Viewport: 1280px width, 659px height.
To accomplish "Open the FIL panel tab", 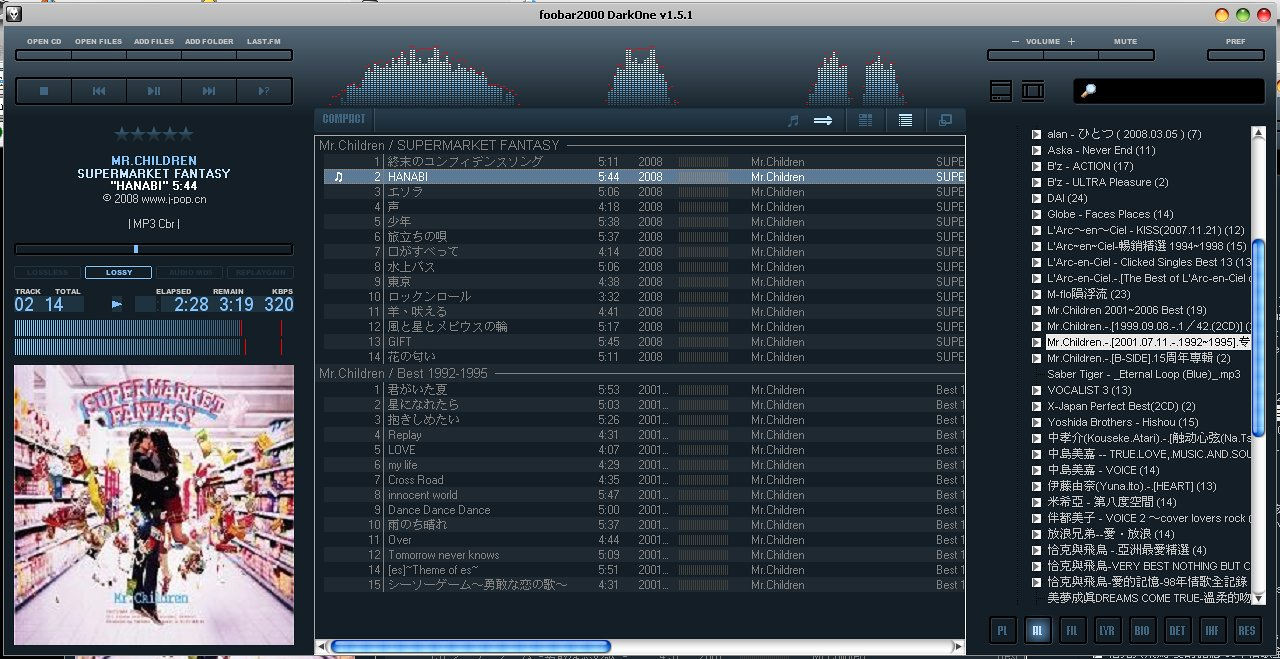I will (1072, 631).
